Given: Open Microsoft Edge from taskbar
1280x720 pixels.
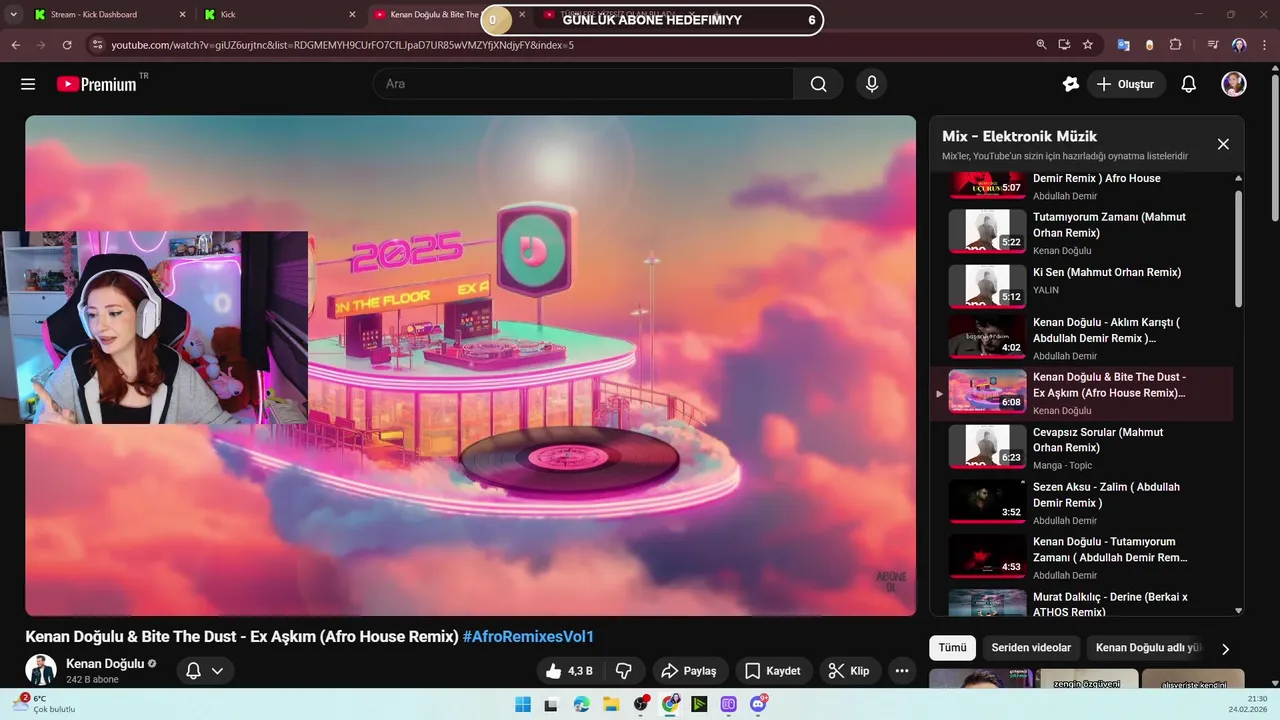Looking at the screenshot, I should (582, 704).
